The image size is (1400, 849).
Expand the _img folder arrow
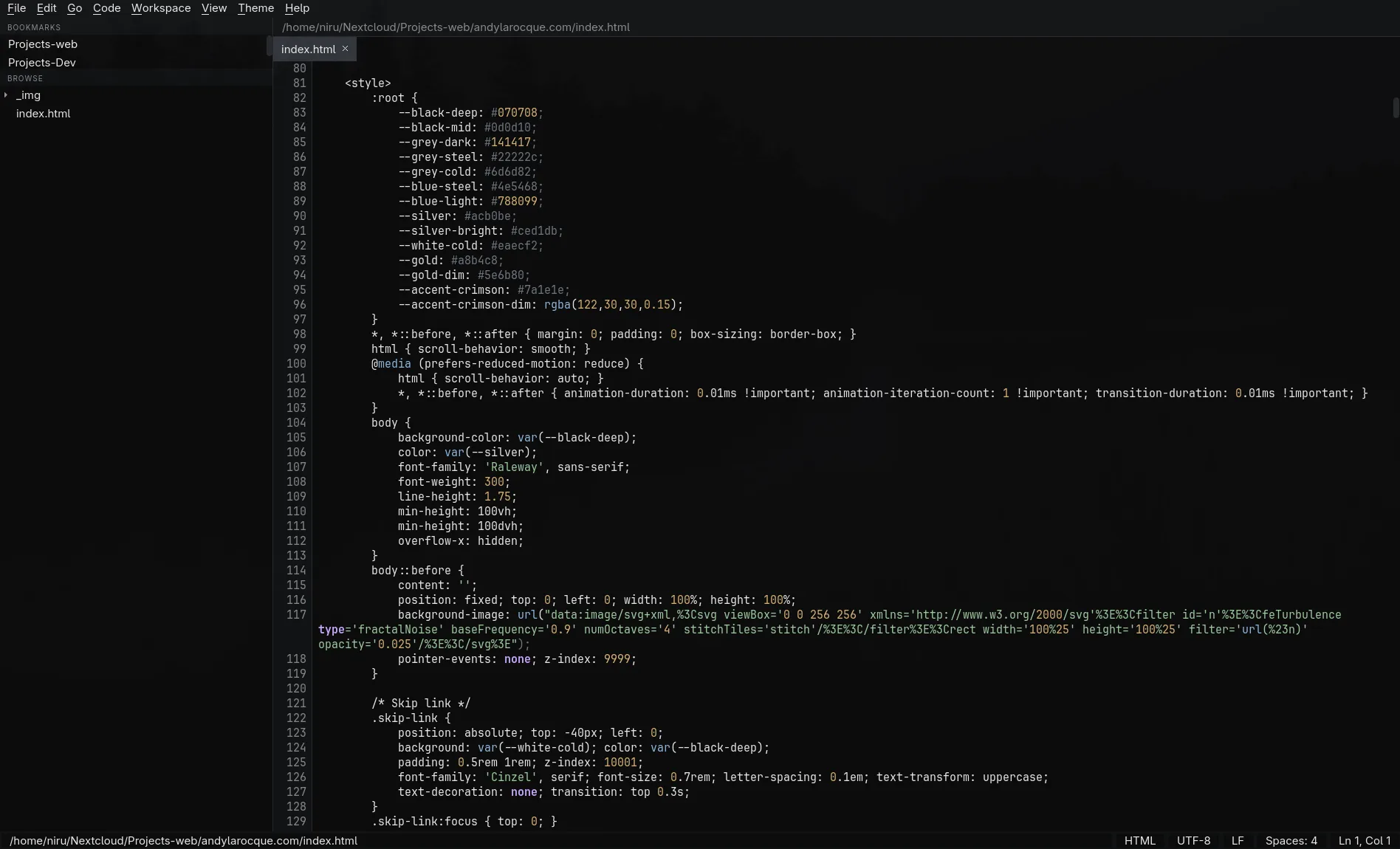pyautogui.click(x=6, y=95)
